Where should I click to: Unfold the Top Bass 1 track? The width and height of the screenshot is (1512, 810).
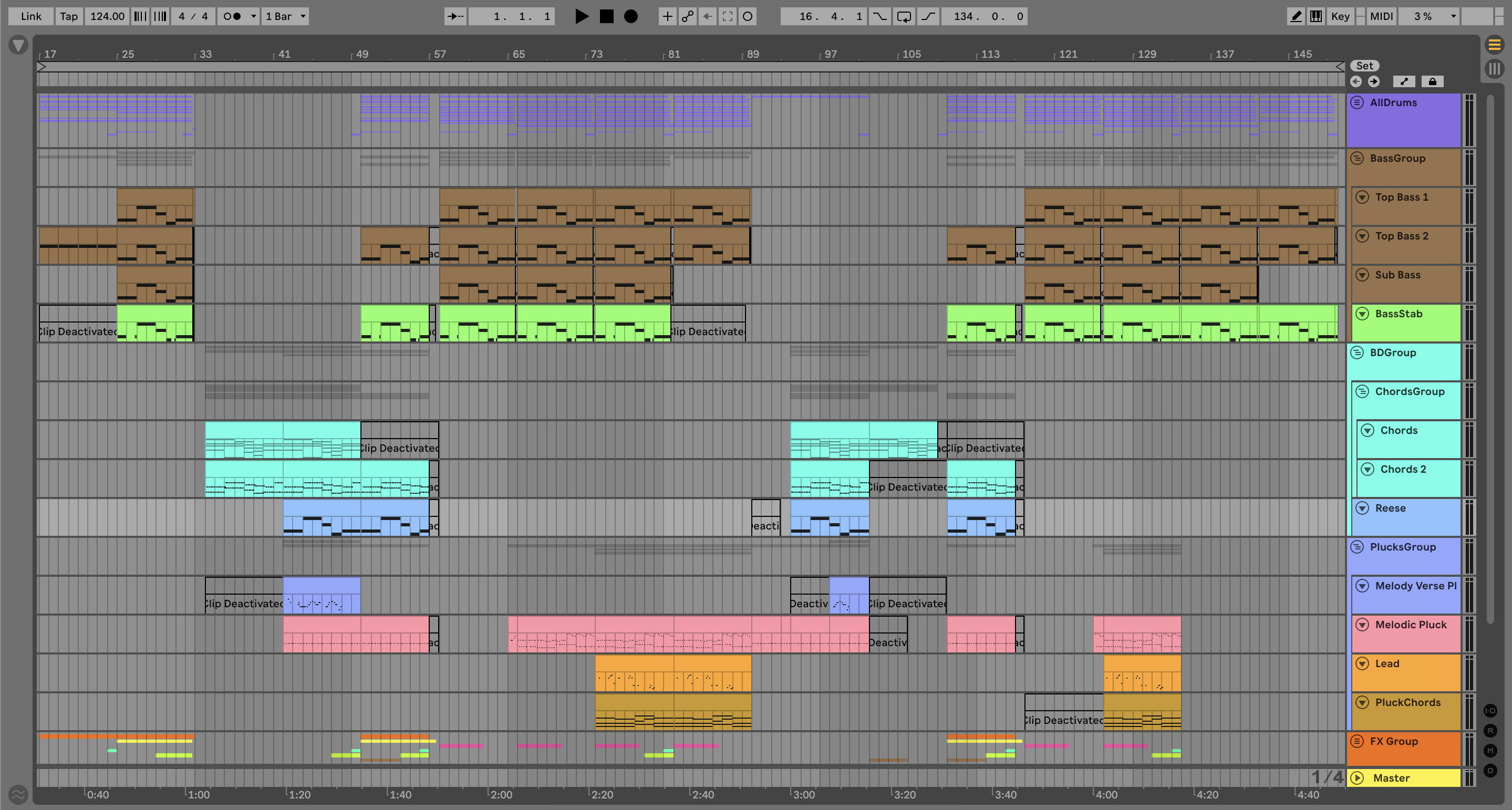[1362, 197]
